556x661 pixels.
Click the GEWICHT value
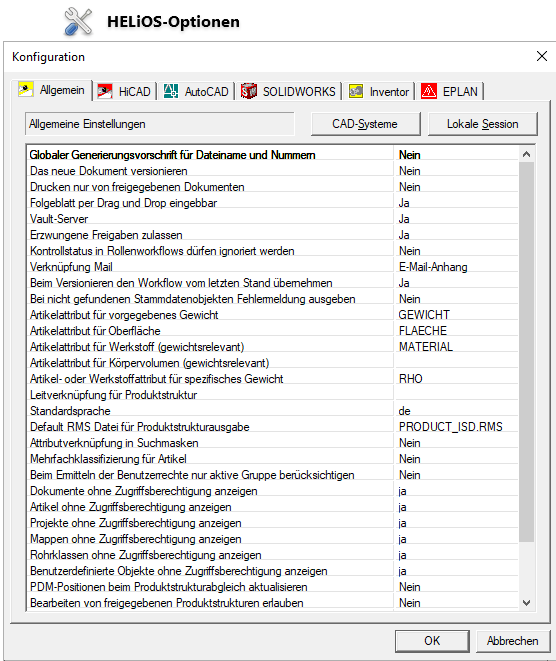[x=424, y=315]
